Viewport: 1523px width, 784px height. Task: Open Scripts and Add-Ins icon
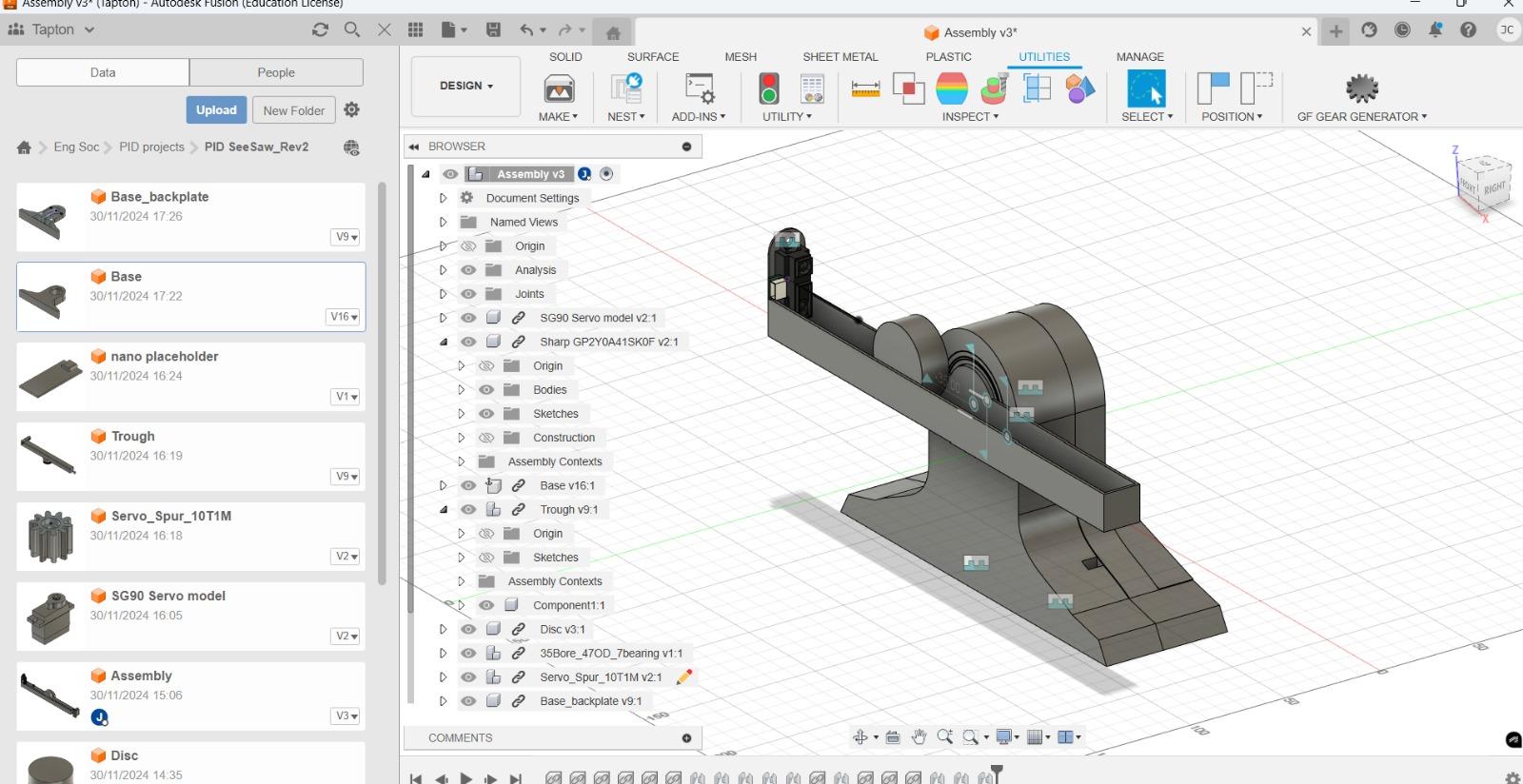coord(700,88)
